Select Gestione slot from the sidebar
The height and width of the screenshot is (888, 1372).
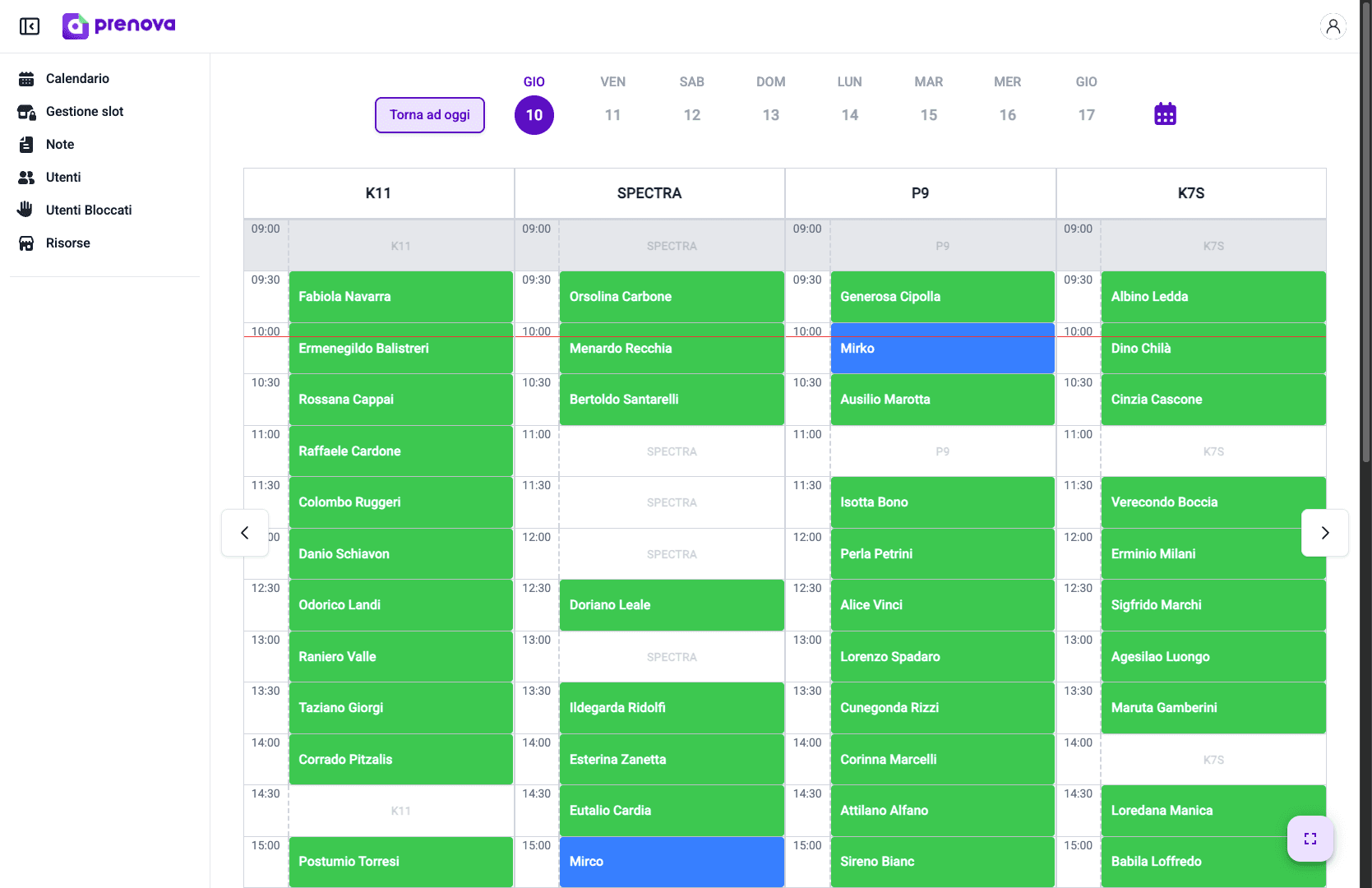pos(85,111)
